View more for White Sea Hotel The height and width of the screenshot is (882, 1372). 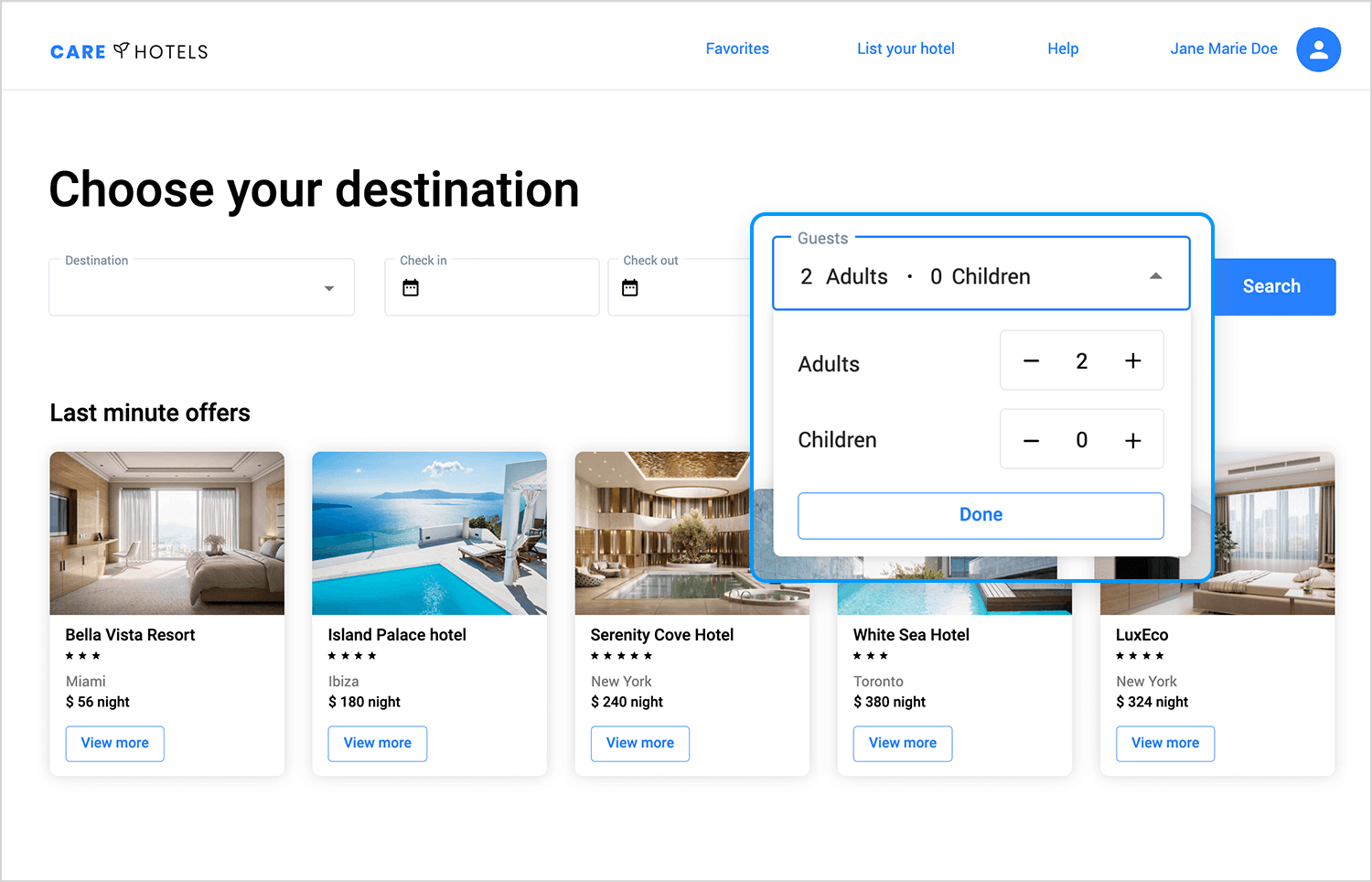903,743
